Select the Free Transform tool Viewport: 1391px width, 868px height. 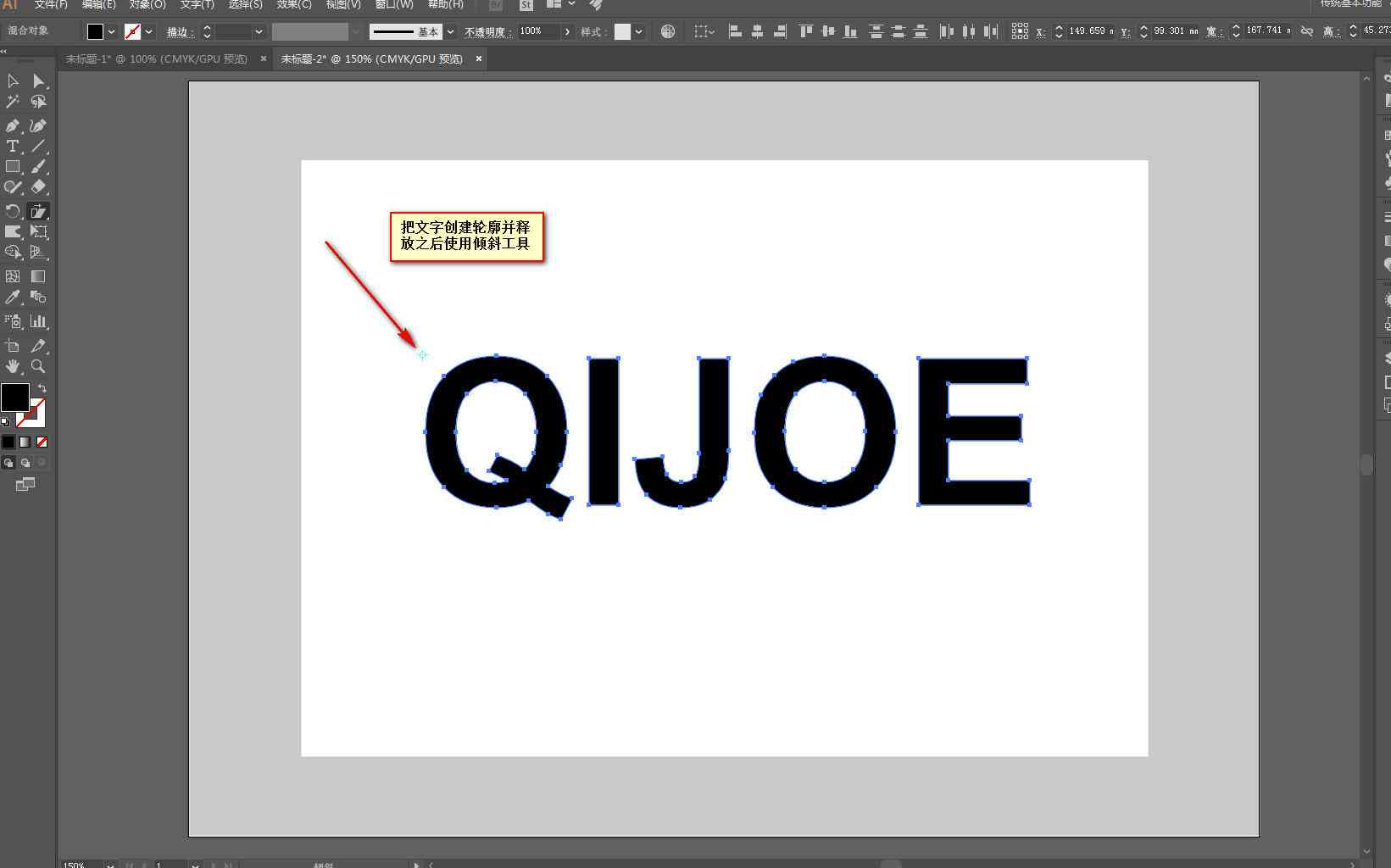pyautogui.click(x=38, y=231)
